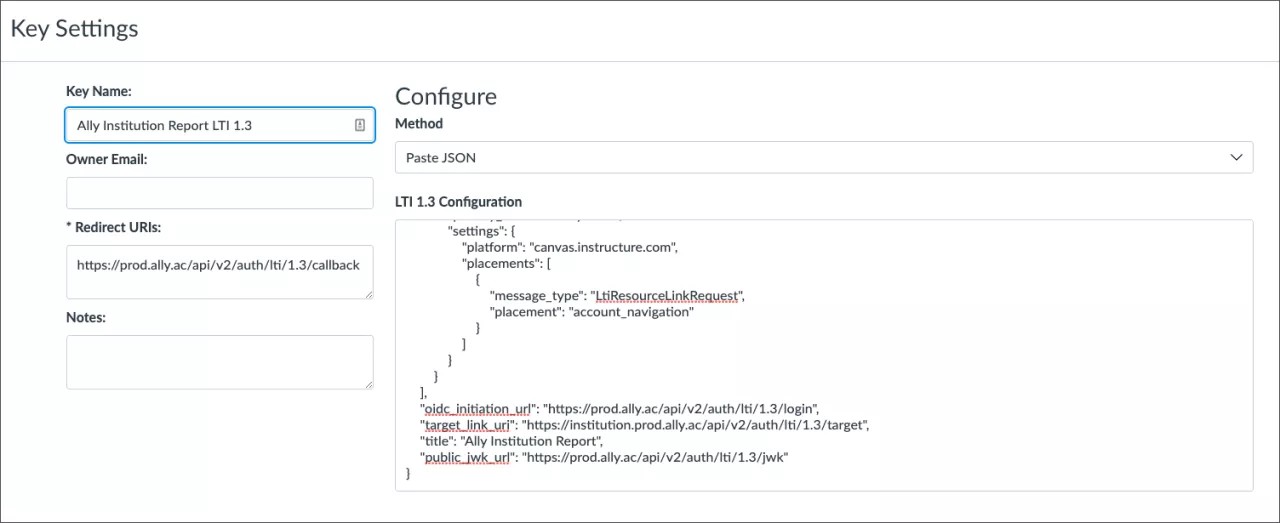Place cursor on the "oidc_initiation_url" key
The image size is (1280, 523).
[x=479, y=409]
